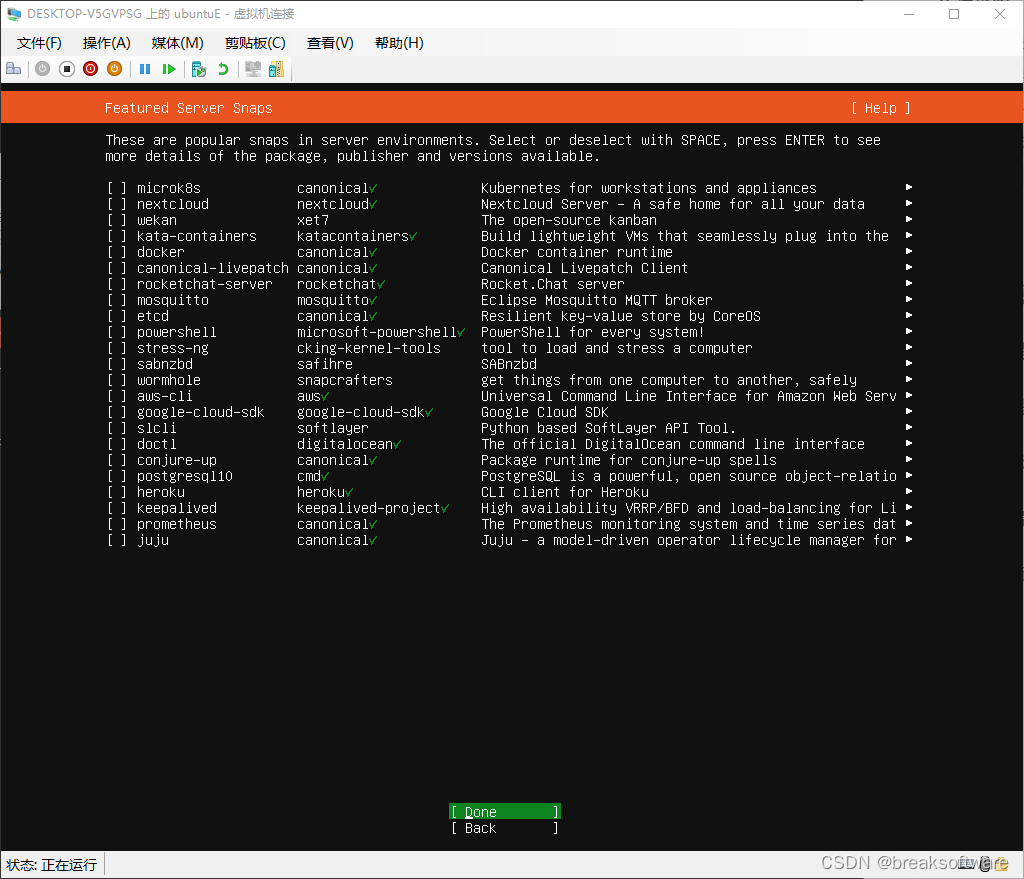Show details arrow for doctl row
This screenshot has width=1024, height=879.
pos(908,443)
